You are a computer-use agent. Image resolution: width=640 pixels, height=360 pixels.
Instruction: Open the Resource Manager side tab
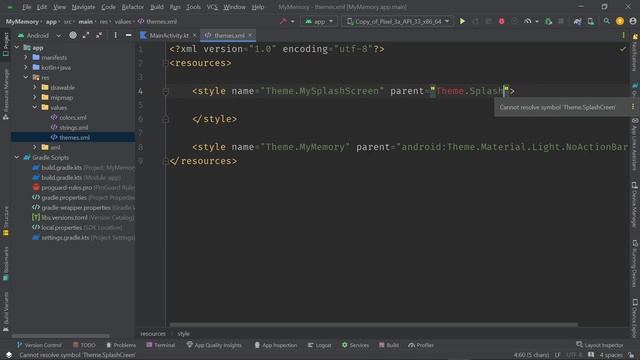click(6, 94)
